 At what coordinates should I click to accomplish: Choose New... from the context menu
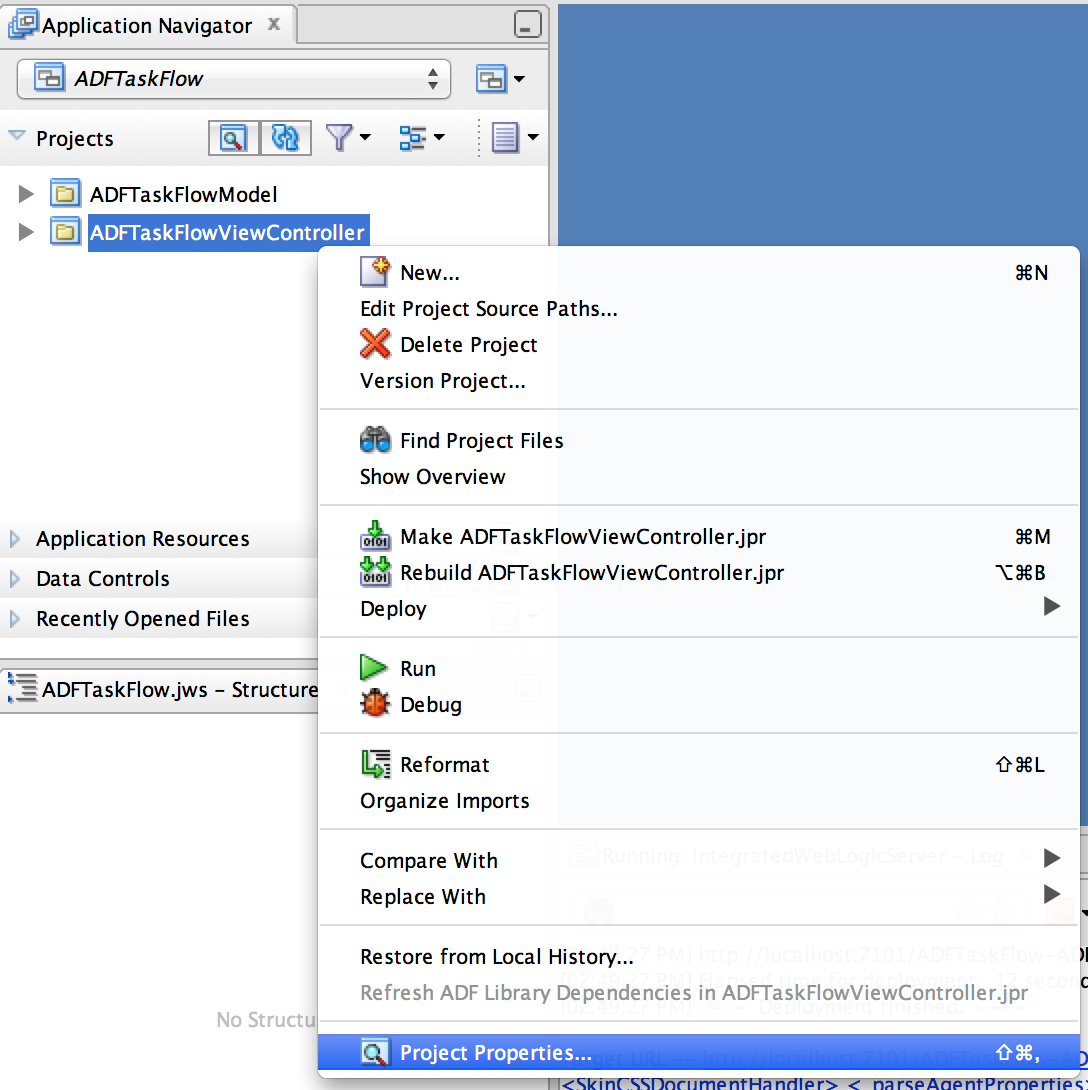[x=699, y=272]
